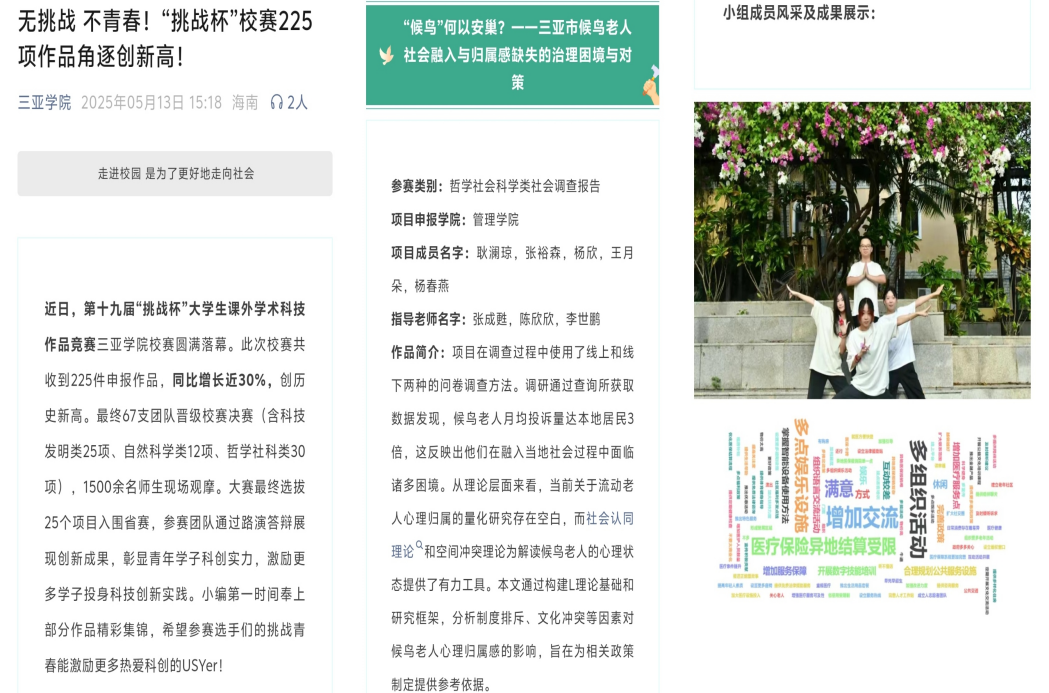1049x693 pixels.
Task: Open the colorful word cloud image
Action: [861, 515]
